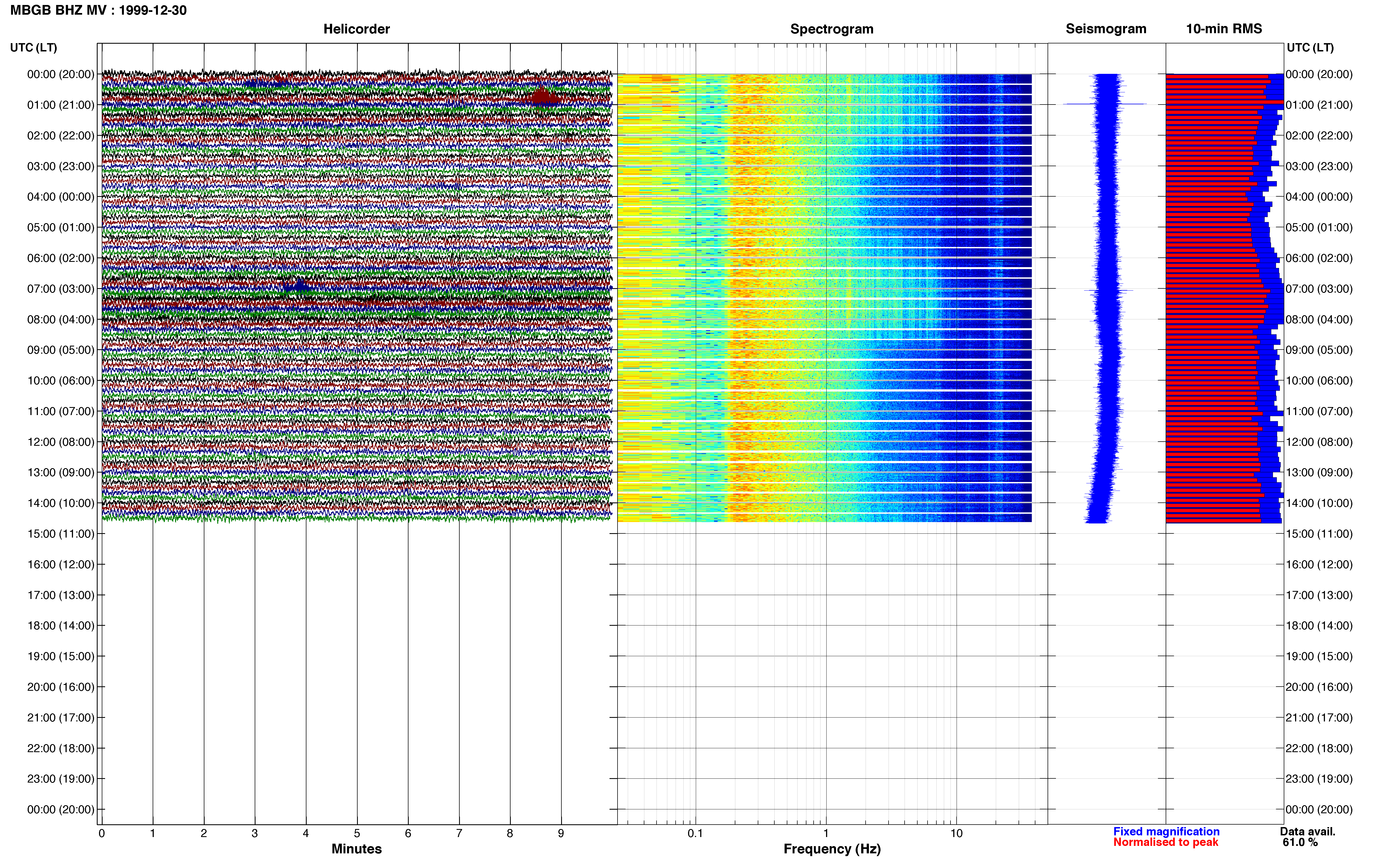Click the '61.0 %' availability value
The width and height of the screenshot is (1388, 868).
click(x=1300, y=842)
